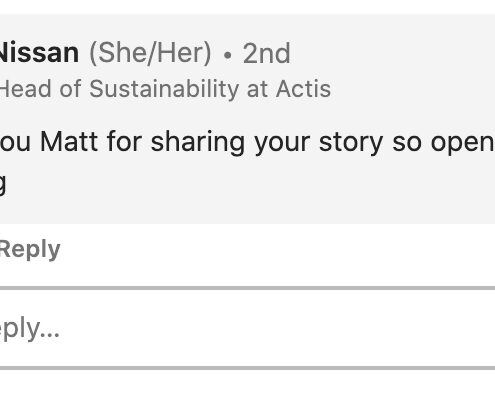Click the right end of the reply input box
The image size is (495, 395).
click(480, 329)
